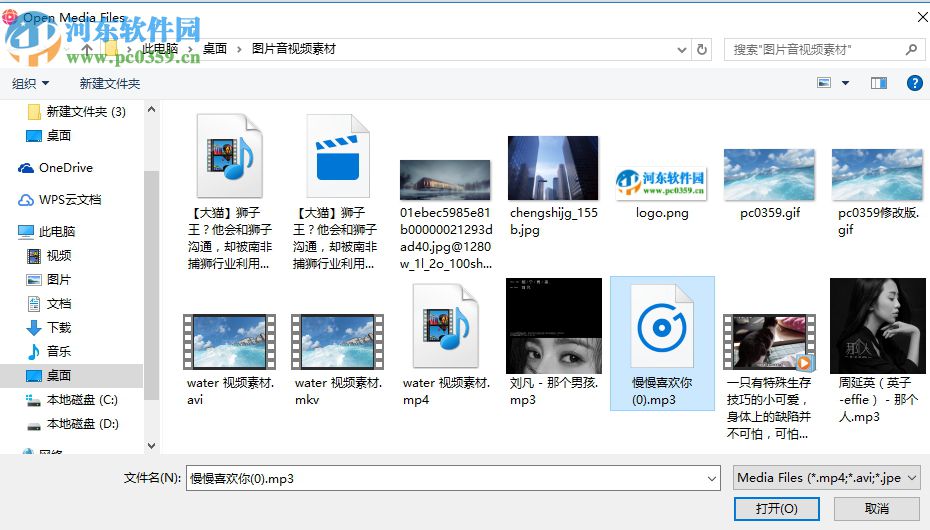
Task: Click 此电脑 in the address breadcrumb
Action: pyautogui.click(x=160, y=49)
